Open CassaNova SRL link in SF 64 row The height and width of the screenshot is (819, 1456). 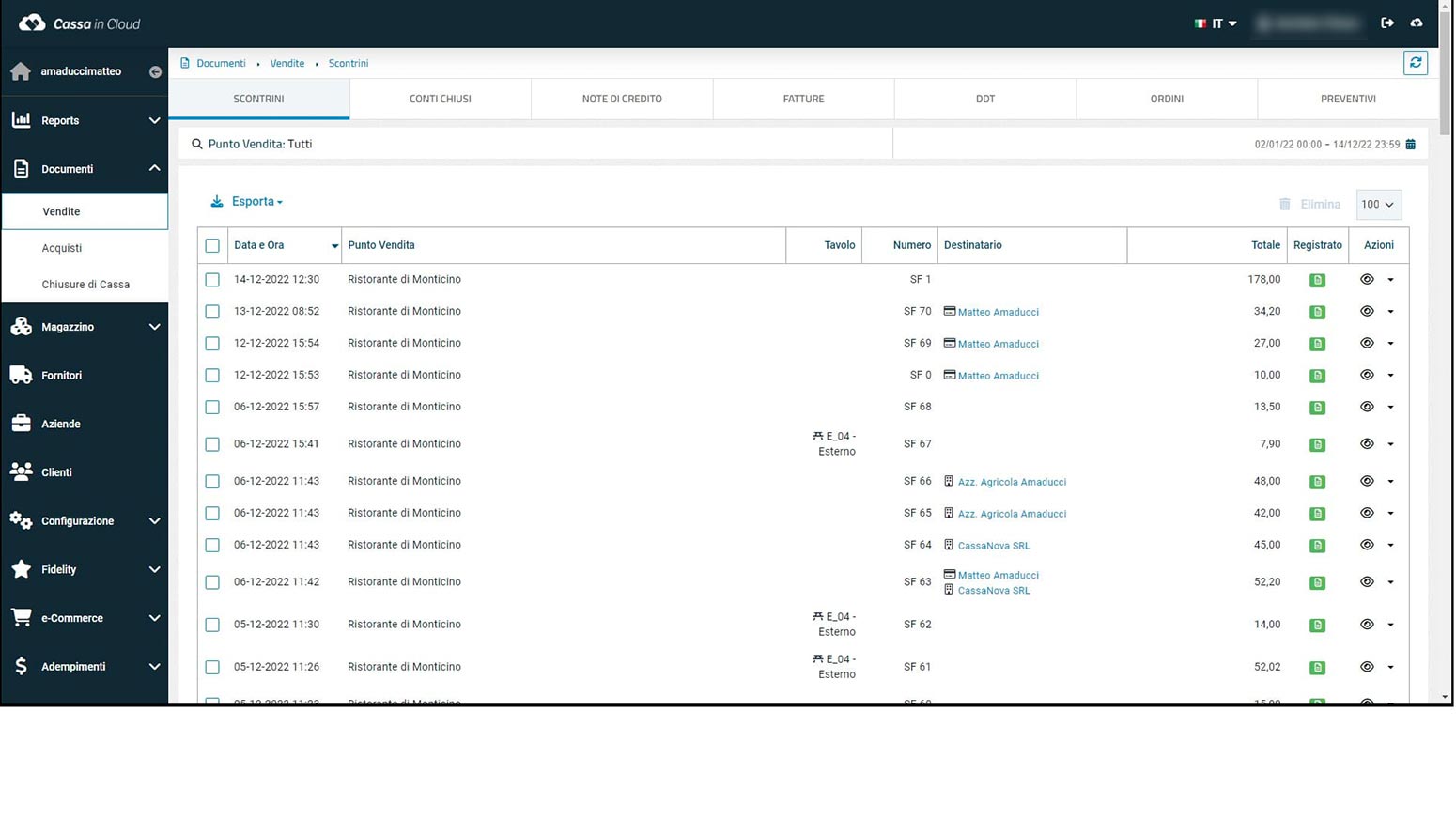[x=994, y=546]
